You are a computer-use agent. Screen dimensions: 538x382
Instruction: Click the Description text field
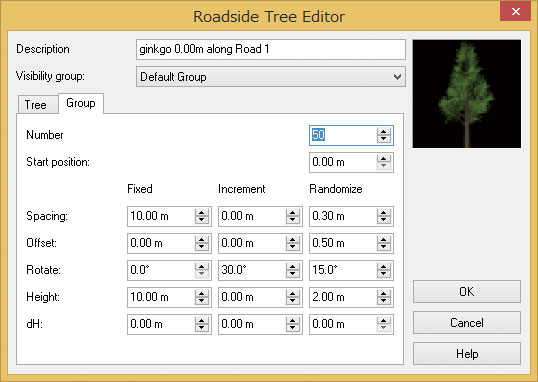(x=271, y=49)
